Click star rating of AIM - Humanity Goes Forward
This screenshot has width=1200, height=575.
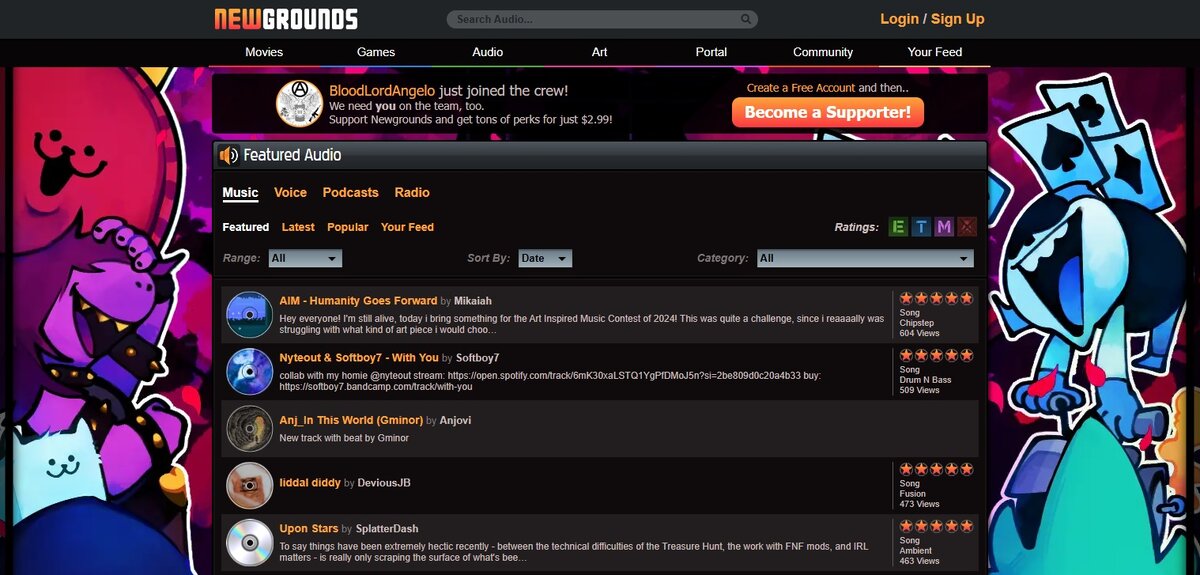tap(936, 298)
